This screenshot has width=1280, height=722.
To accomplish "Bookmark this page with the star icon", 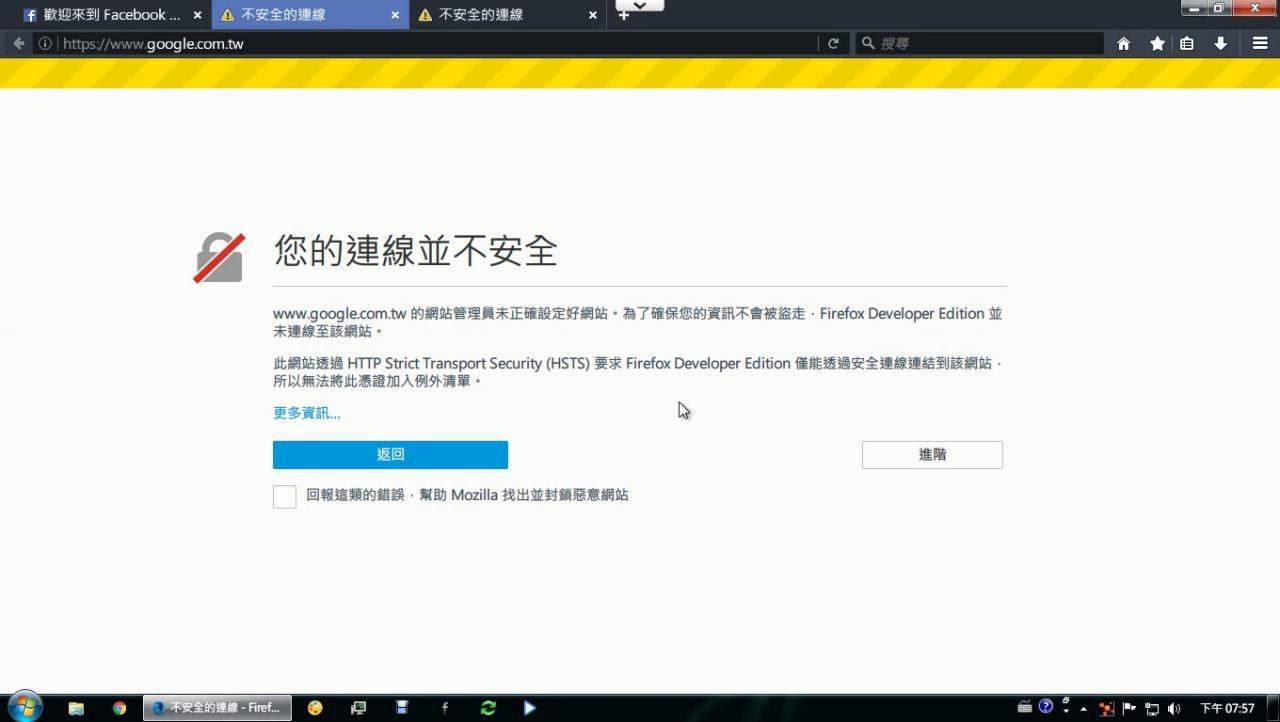I will tap(1157, 44).
